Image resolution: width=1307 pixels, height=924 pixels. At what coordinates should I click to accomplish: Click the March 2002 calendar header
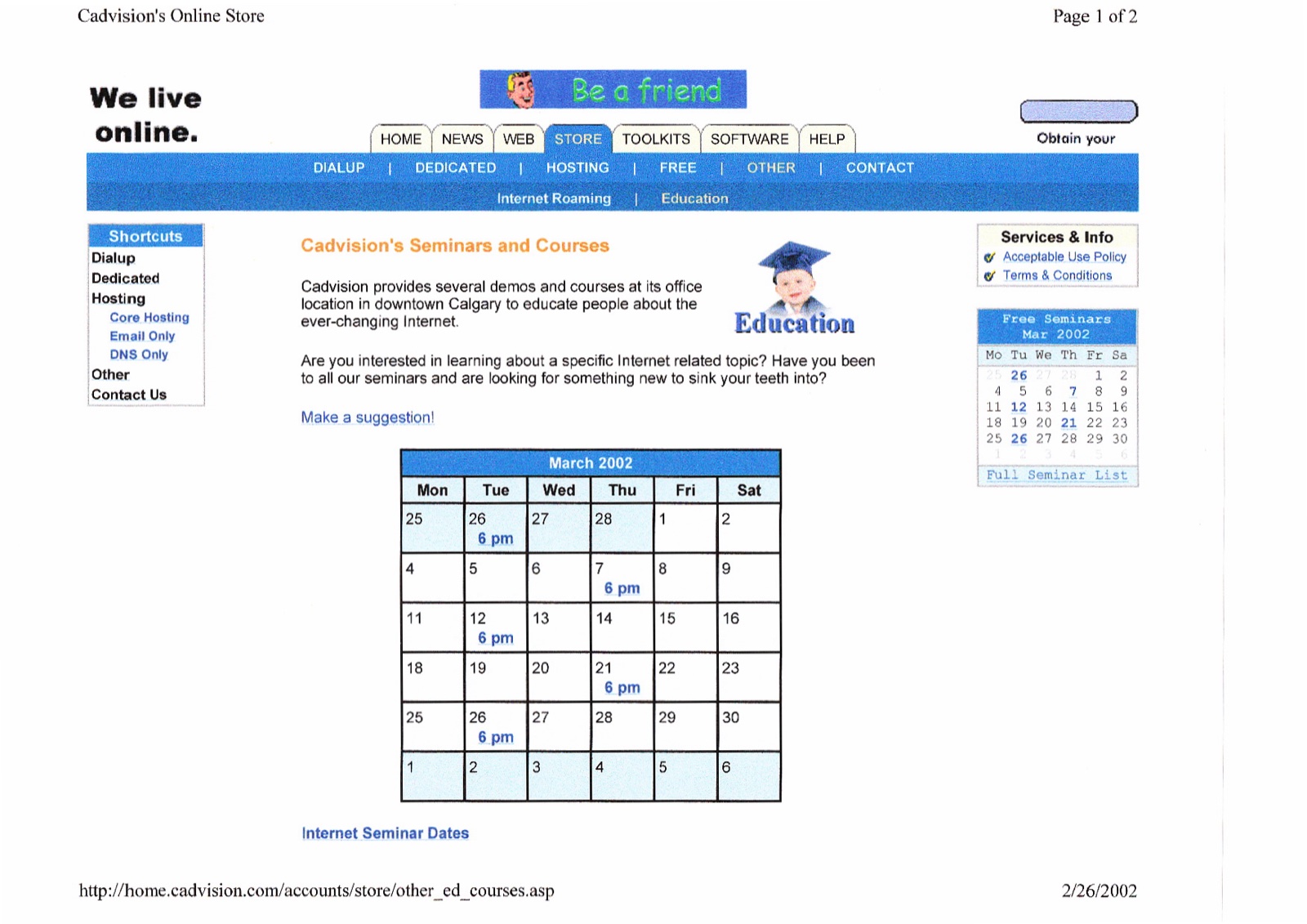[x=591, y=463]
